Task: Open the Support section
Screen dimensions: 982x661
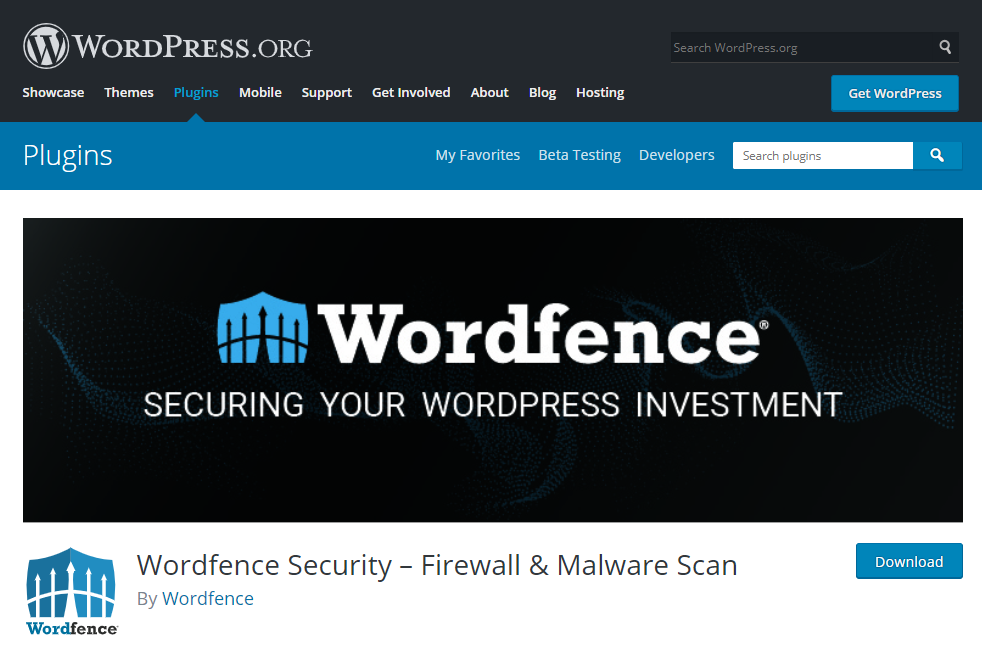Action: [326, 93]
